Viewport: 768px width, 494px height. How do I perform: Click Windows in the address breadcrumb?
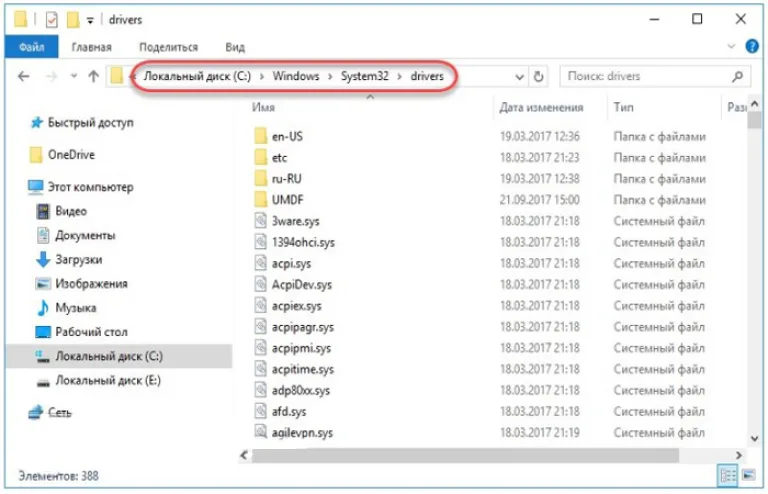point(296,76)
